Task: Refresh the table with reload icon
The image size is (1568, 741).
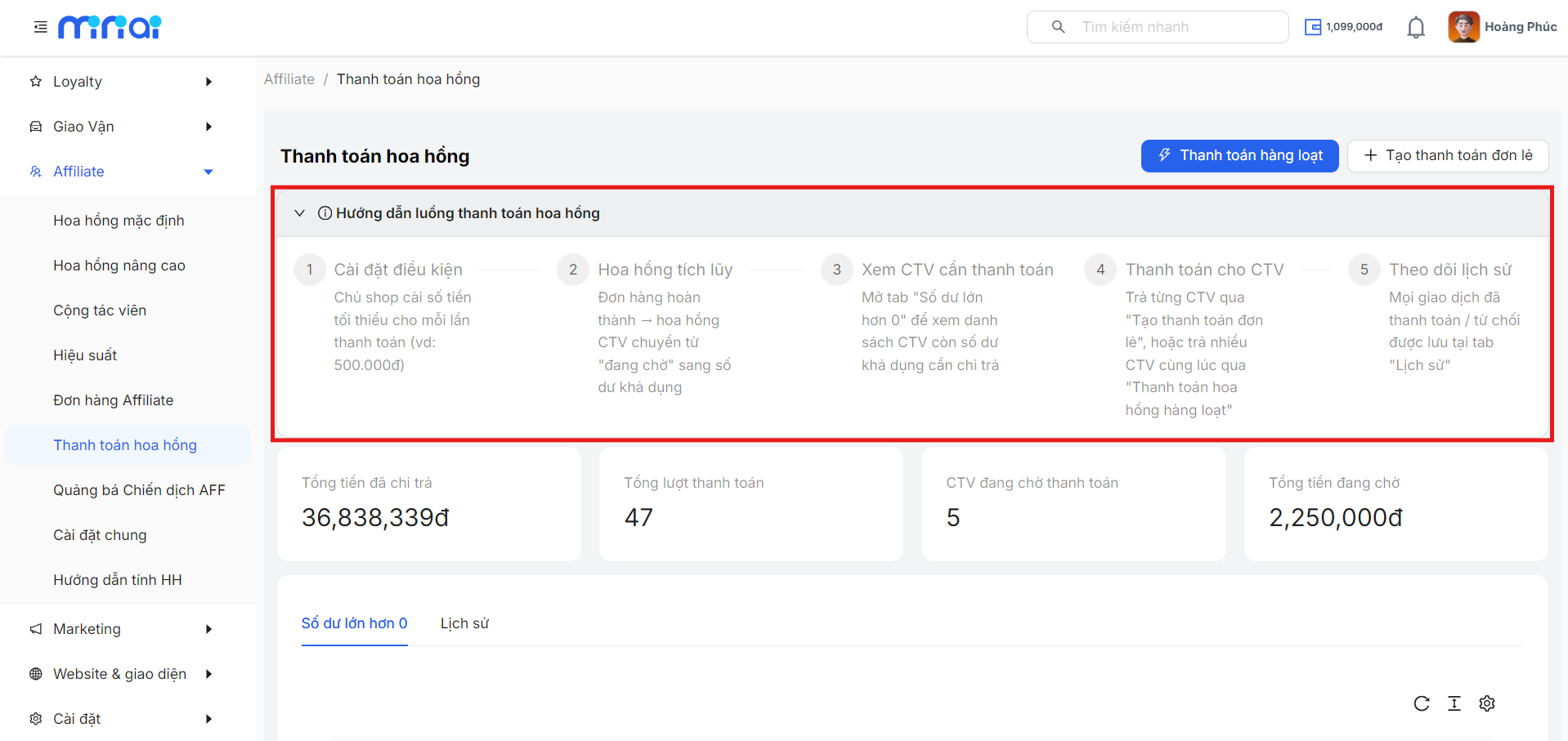Action: click(1422, 703)
